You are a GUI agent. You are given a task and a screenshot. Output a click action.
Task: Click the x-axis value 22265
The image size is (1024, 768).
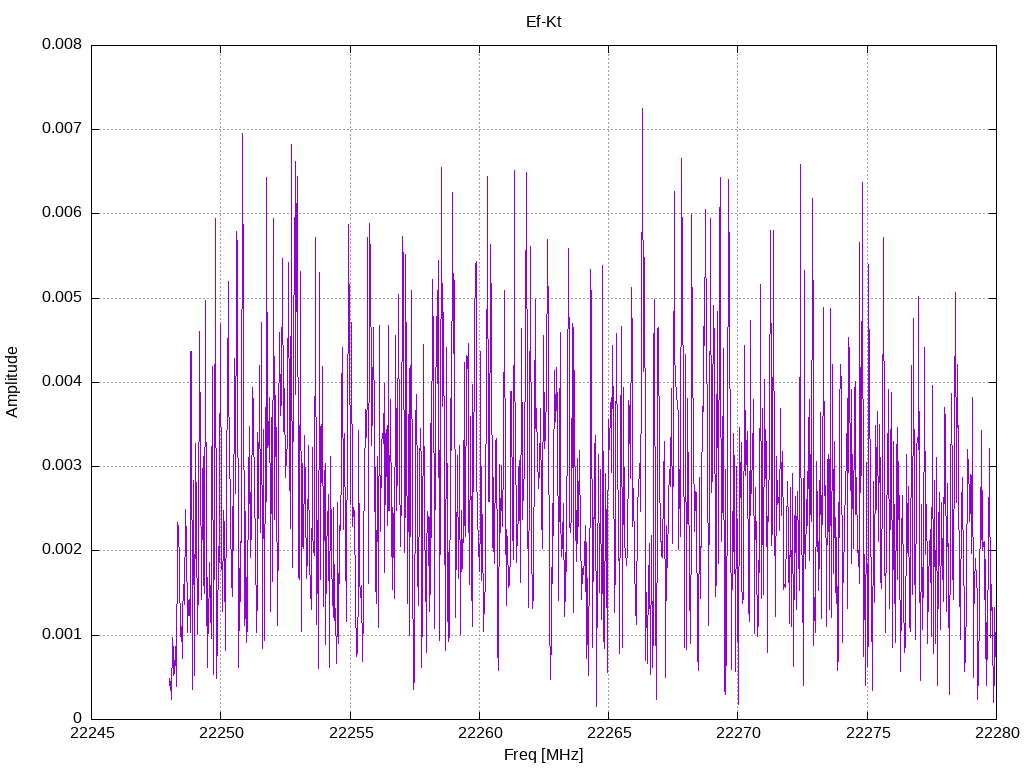click(609, 733)
